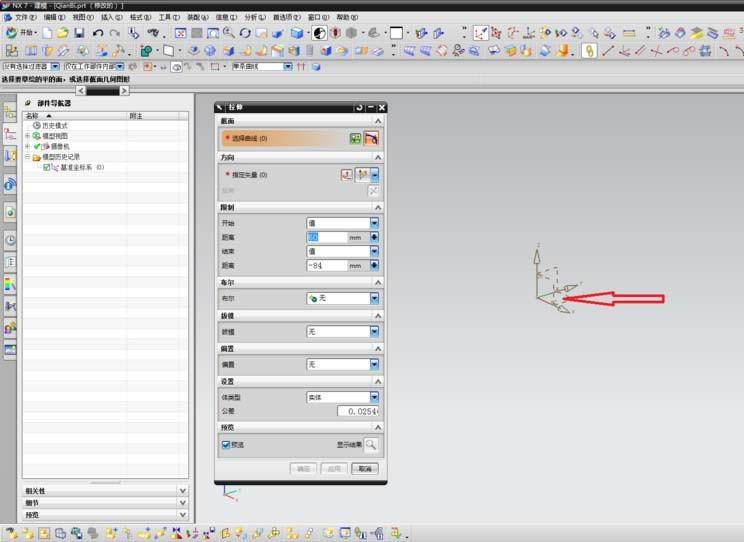Click the 公差 tolerance input field
The width and height of the screenshot is (744, 542).
point(358,411)
